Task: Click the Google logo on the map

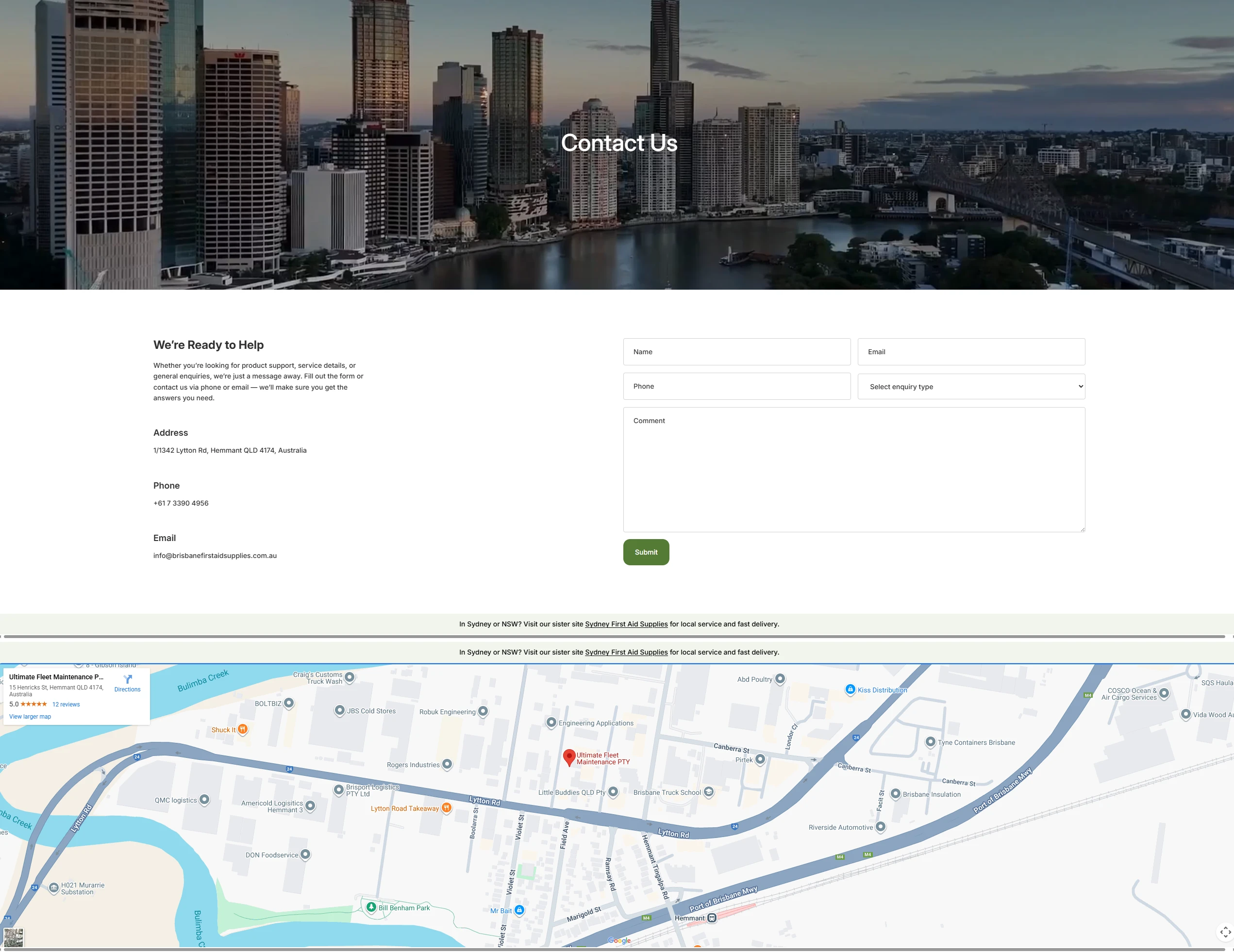Action: pos(619,940)
